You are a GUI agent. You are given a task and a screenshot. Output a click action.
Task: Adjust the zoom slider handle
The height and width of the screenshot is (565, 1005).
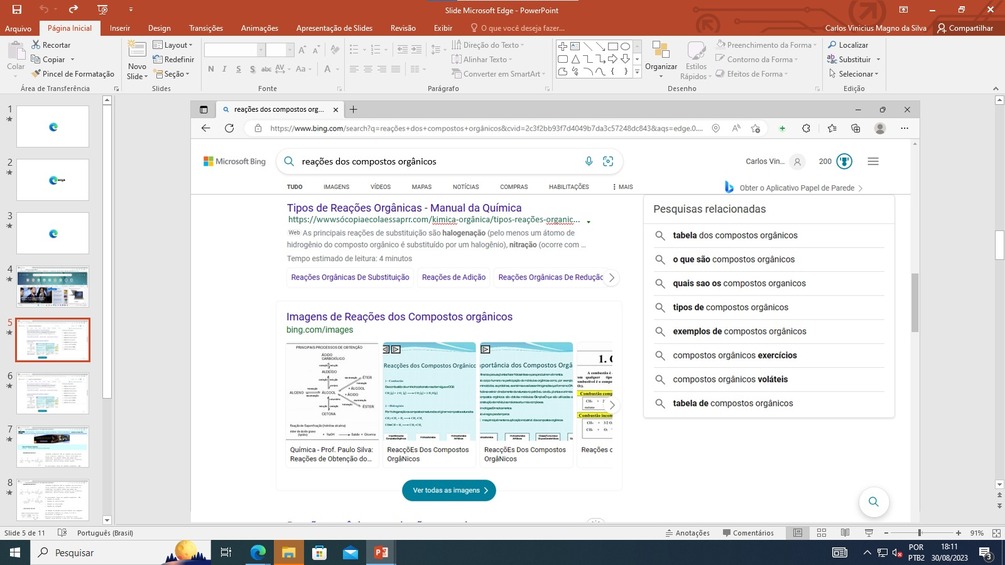(919, 533)
